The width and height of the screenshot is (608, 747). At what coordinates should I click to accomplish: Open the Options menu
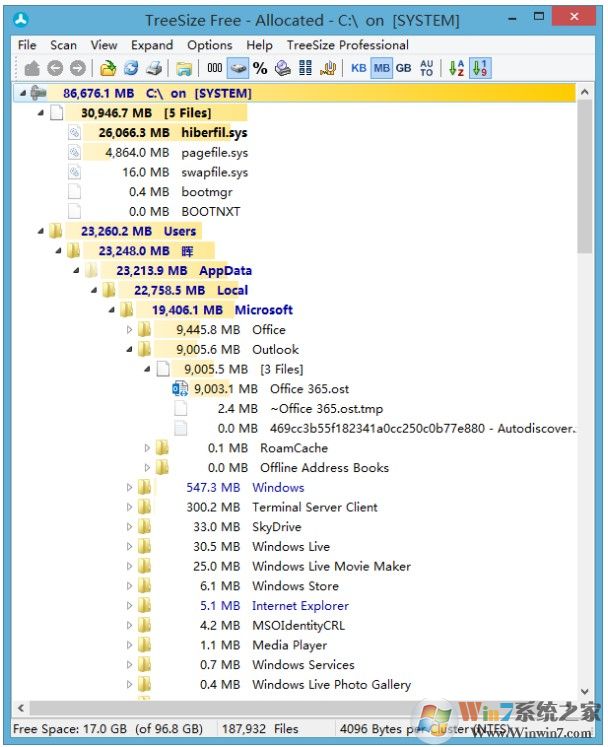[x=209, y=45]
